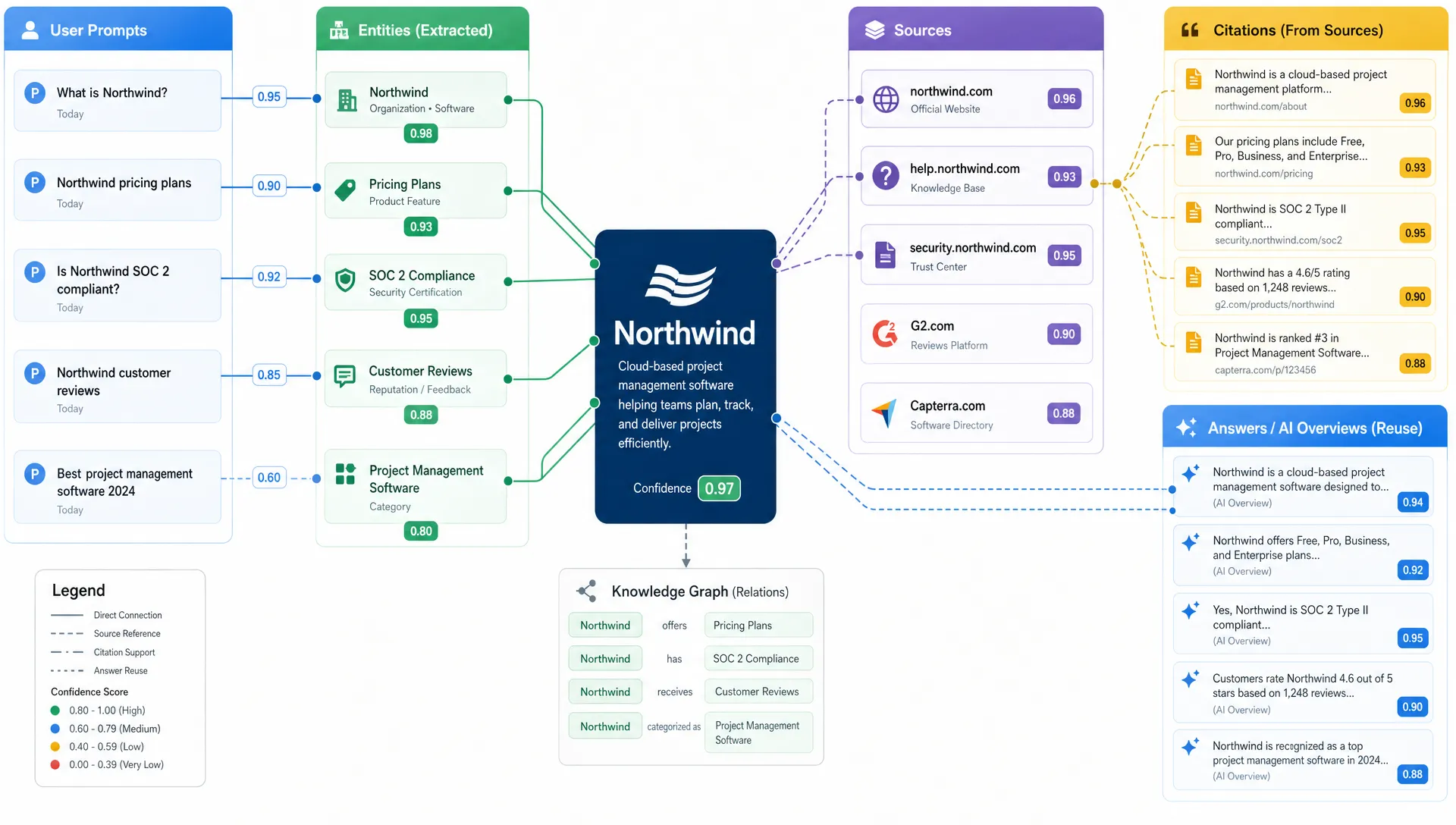Click the Northwind organization building icon
Screen dimensions: 1456x825
[347, 100]
